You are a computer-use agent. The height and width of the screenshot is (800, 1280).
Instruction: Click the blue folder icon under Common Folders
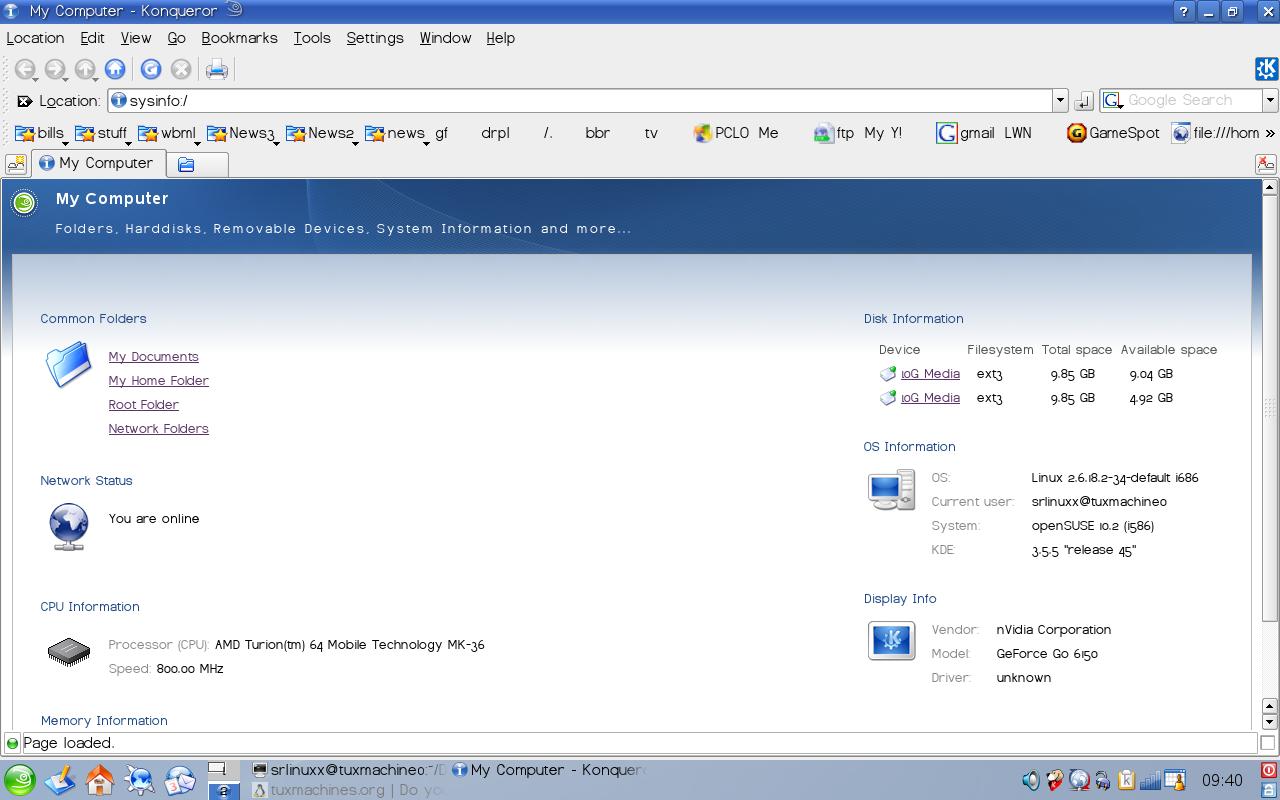68,365
